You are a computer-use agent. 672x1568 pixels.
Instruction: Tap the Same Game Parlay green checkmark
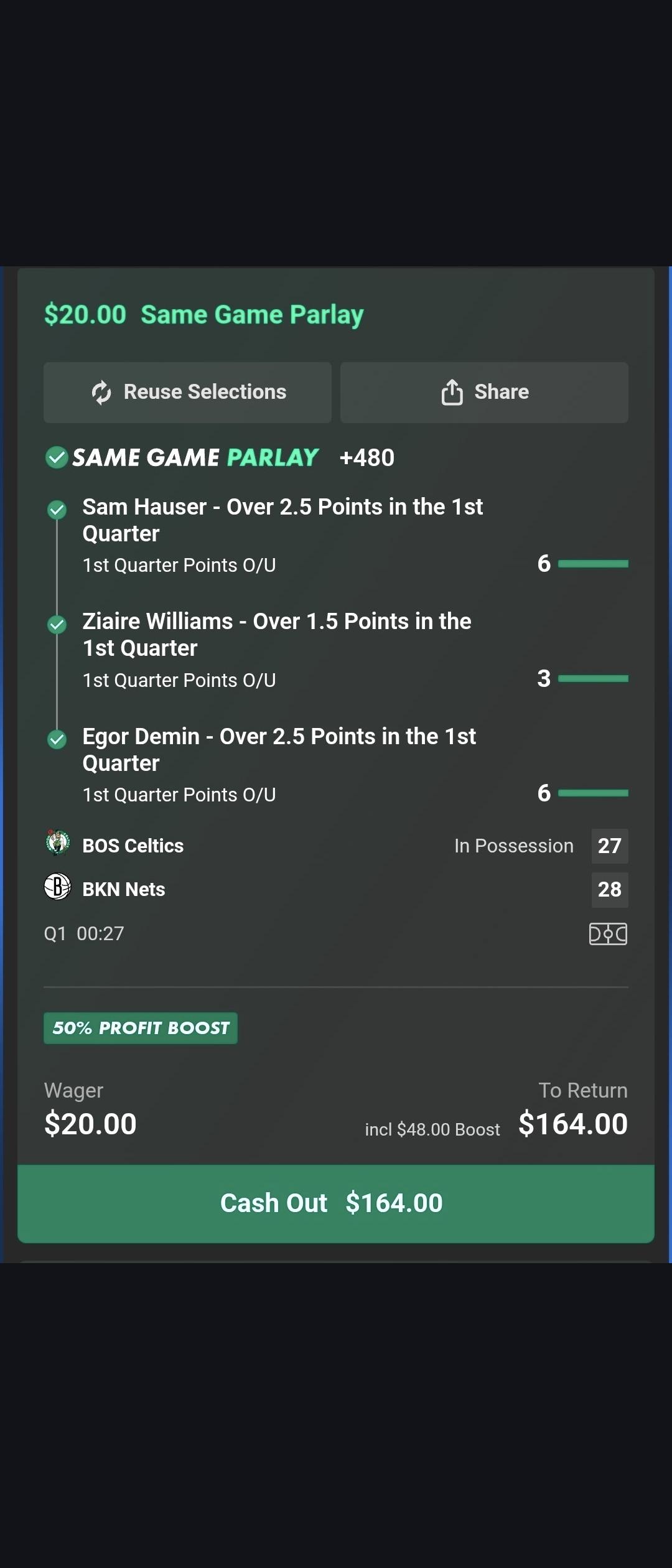[x=57, y=457]
